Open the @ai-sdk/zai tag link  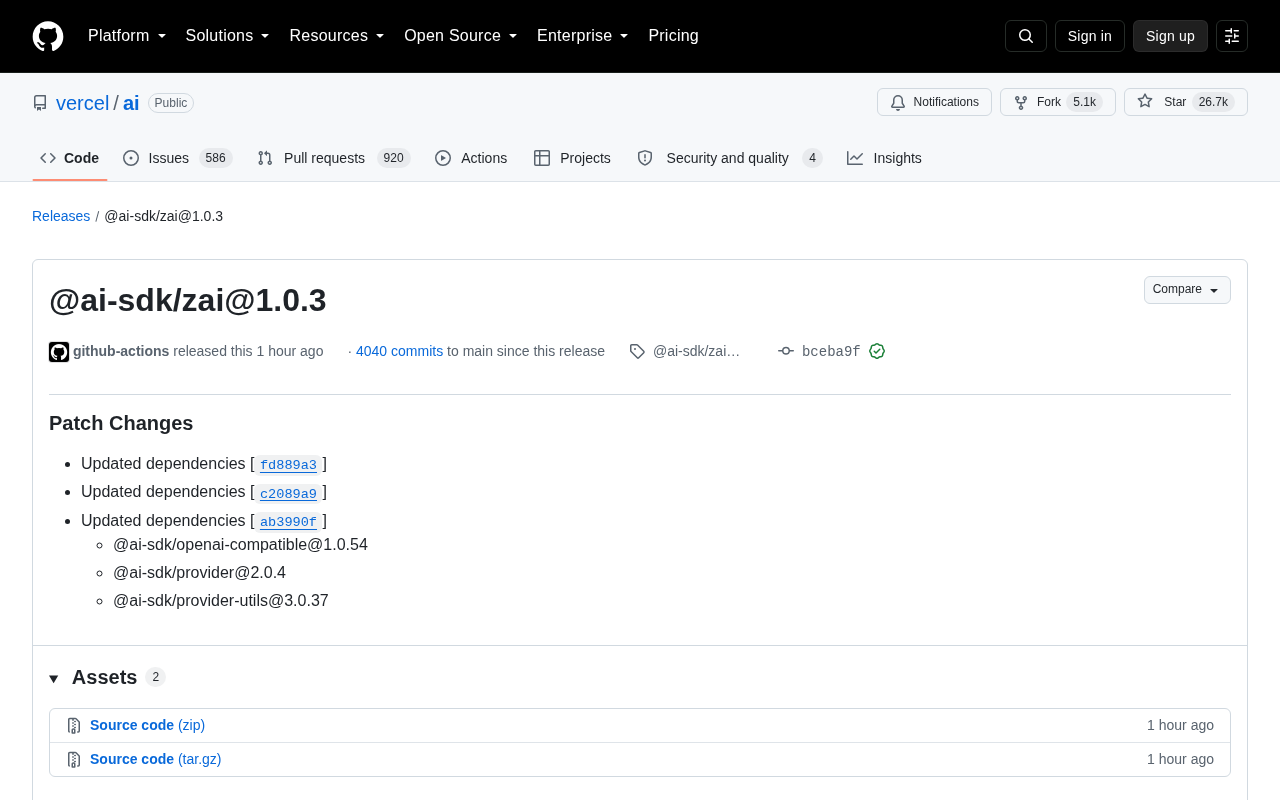[696, 351]
